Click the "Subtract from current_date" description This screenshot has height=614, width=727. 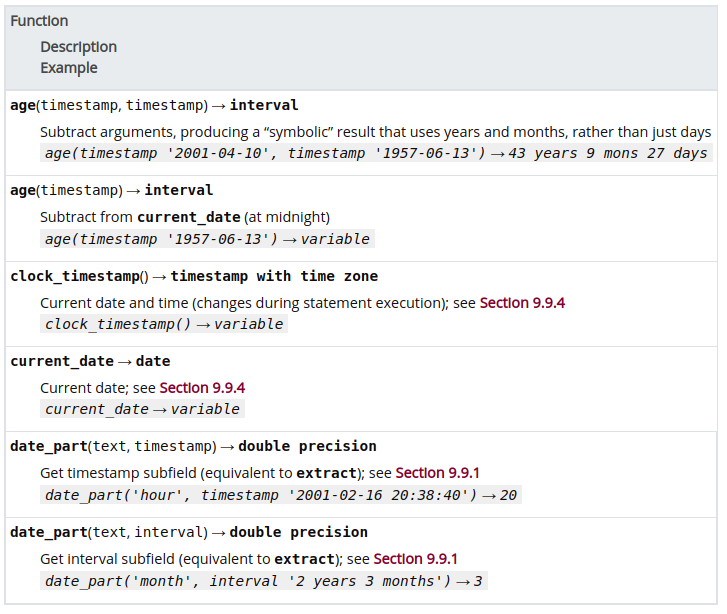click(x=185, y=217)
